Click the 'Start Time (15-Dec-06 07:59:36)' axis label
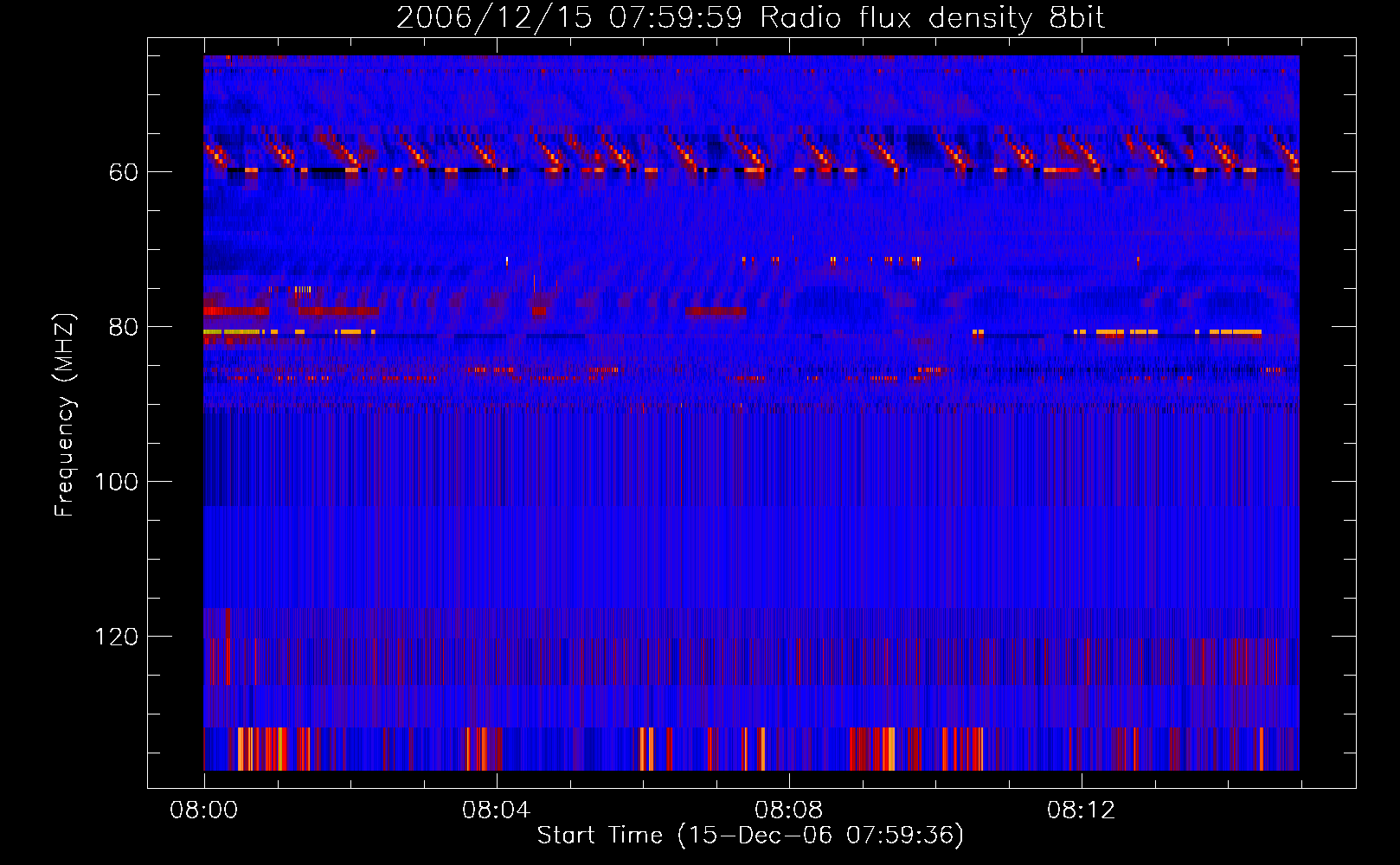1400x865 pixels. click(x=750, y=836)
